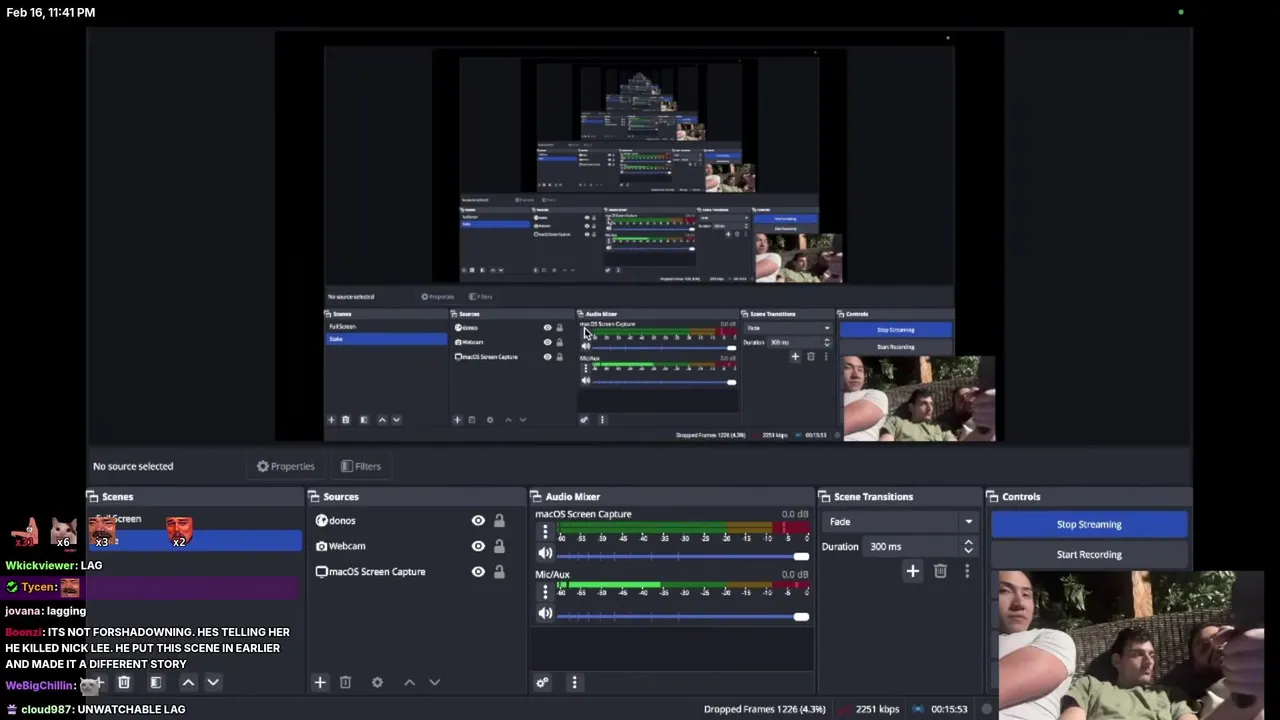
Task: Click the Feb 16 clock in top bar
Action: point(51,12)
